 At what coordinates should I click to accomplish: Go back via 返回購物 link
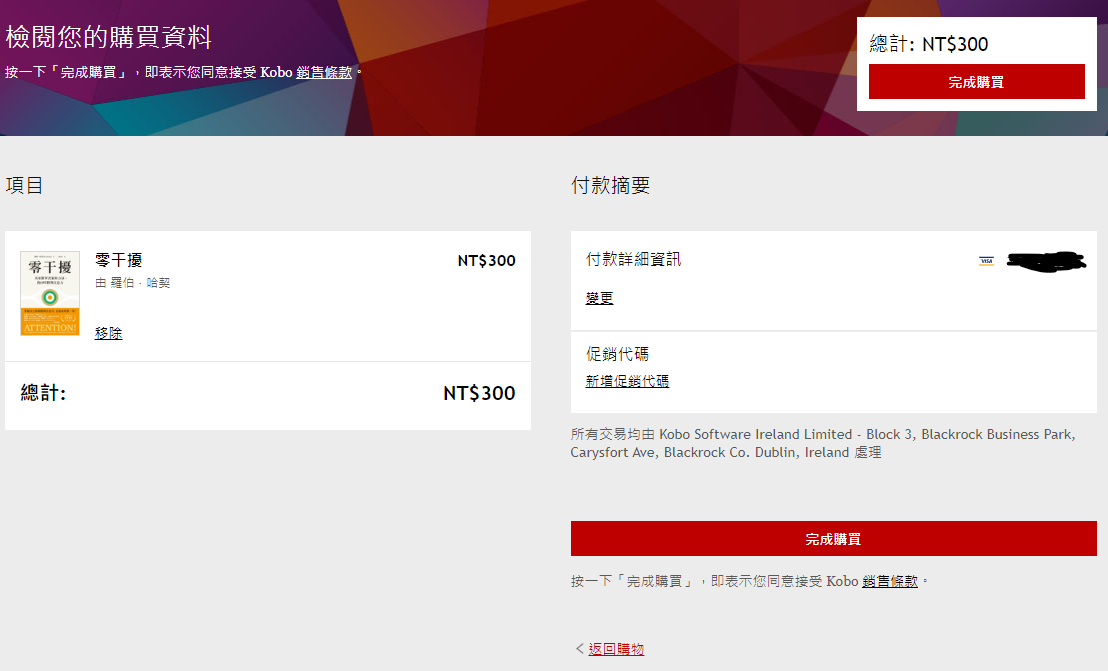[x=615, y=649]
